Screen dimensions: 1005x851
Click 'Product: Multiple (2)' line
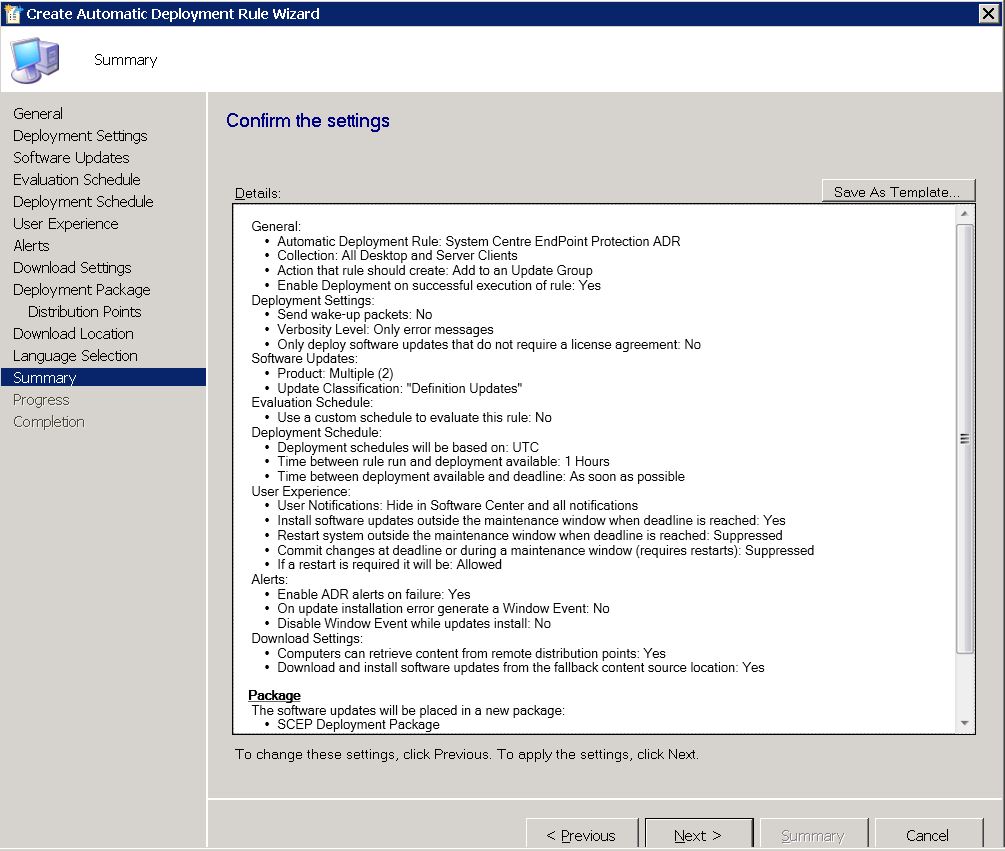(x=335, y=374)
